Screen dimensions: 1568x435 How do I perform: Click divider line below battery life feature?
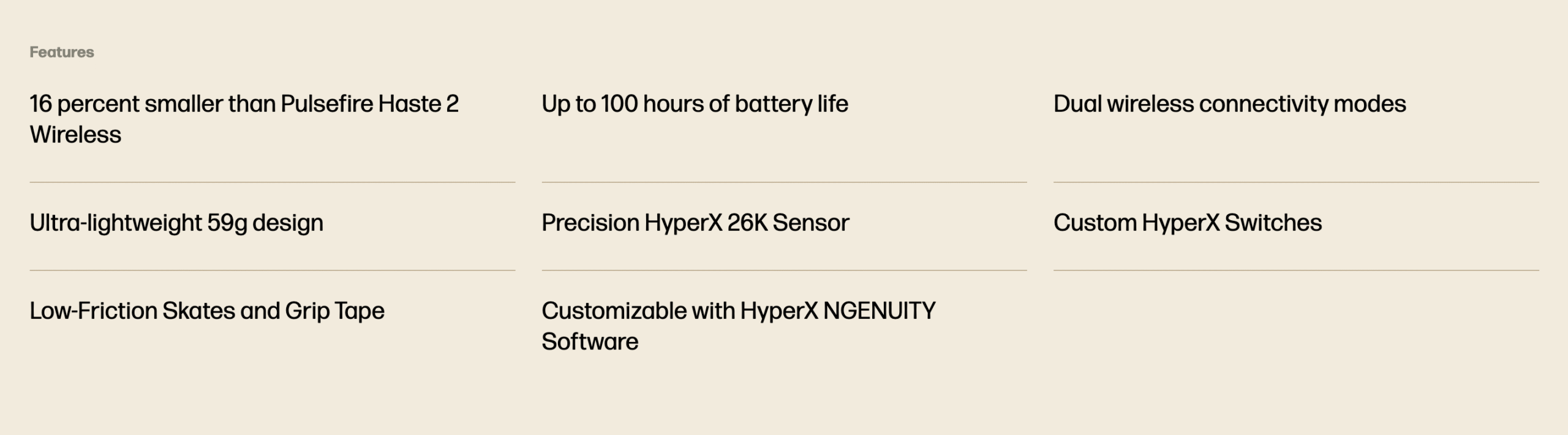[x=784, y=182]
